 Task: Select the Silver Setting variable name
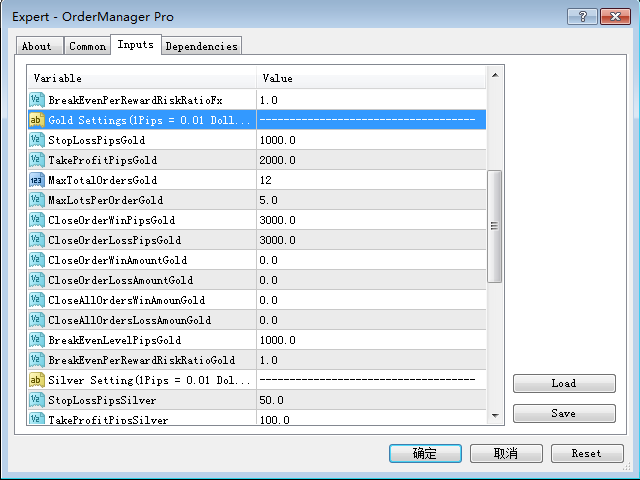point(149,380)
